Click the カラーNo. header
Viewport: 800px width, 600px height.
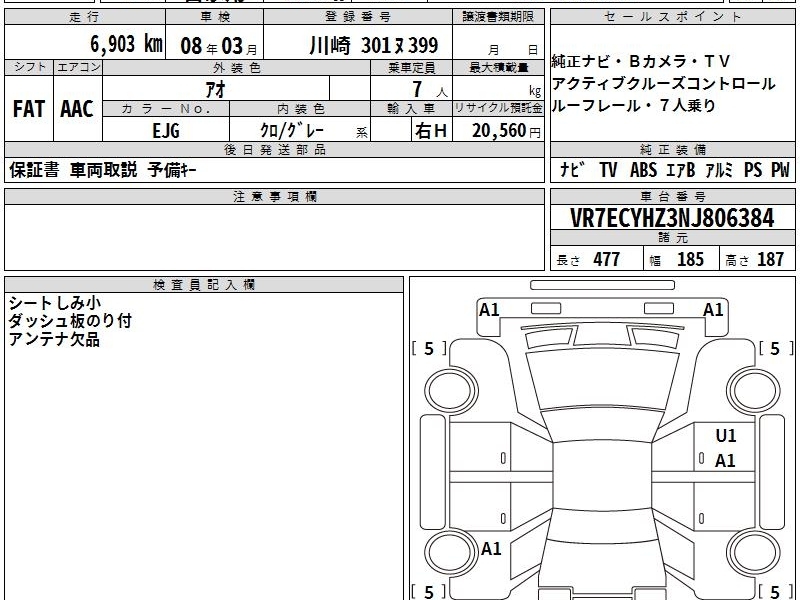pyautogui.click(x=166, y=109)
